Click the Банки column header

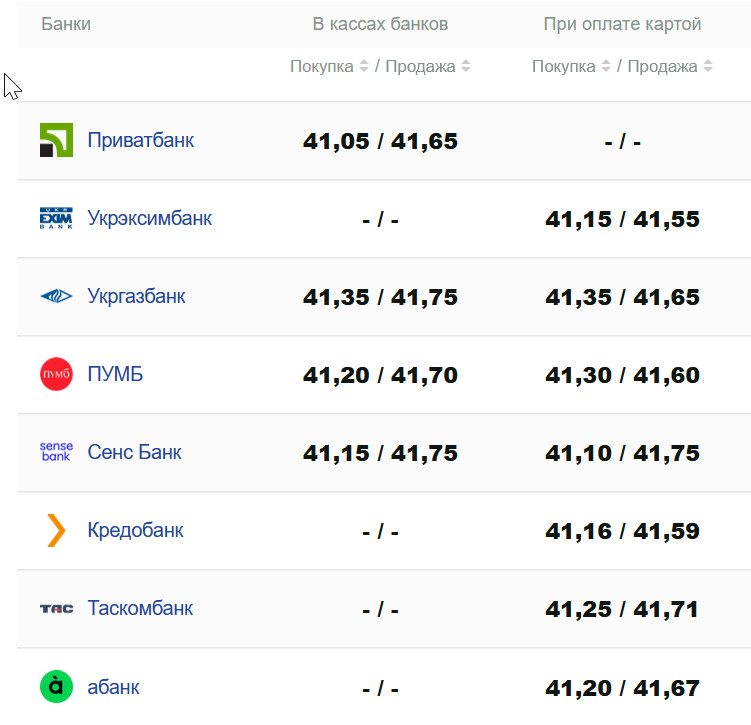click(x=66, y=24)
